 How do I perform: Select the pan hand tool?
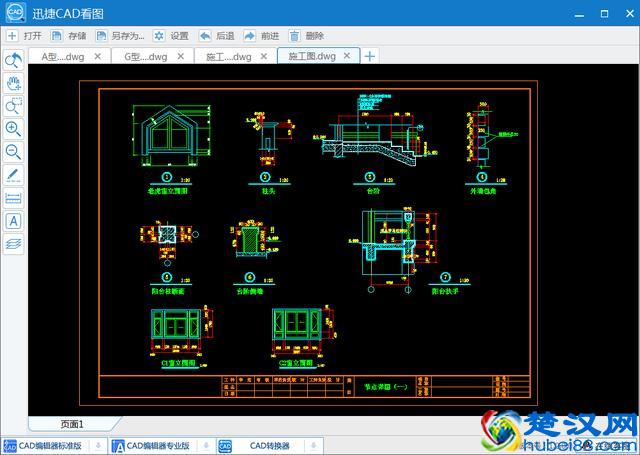14,84
